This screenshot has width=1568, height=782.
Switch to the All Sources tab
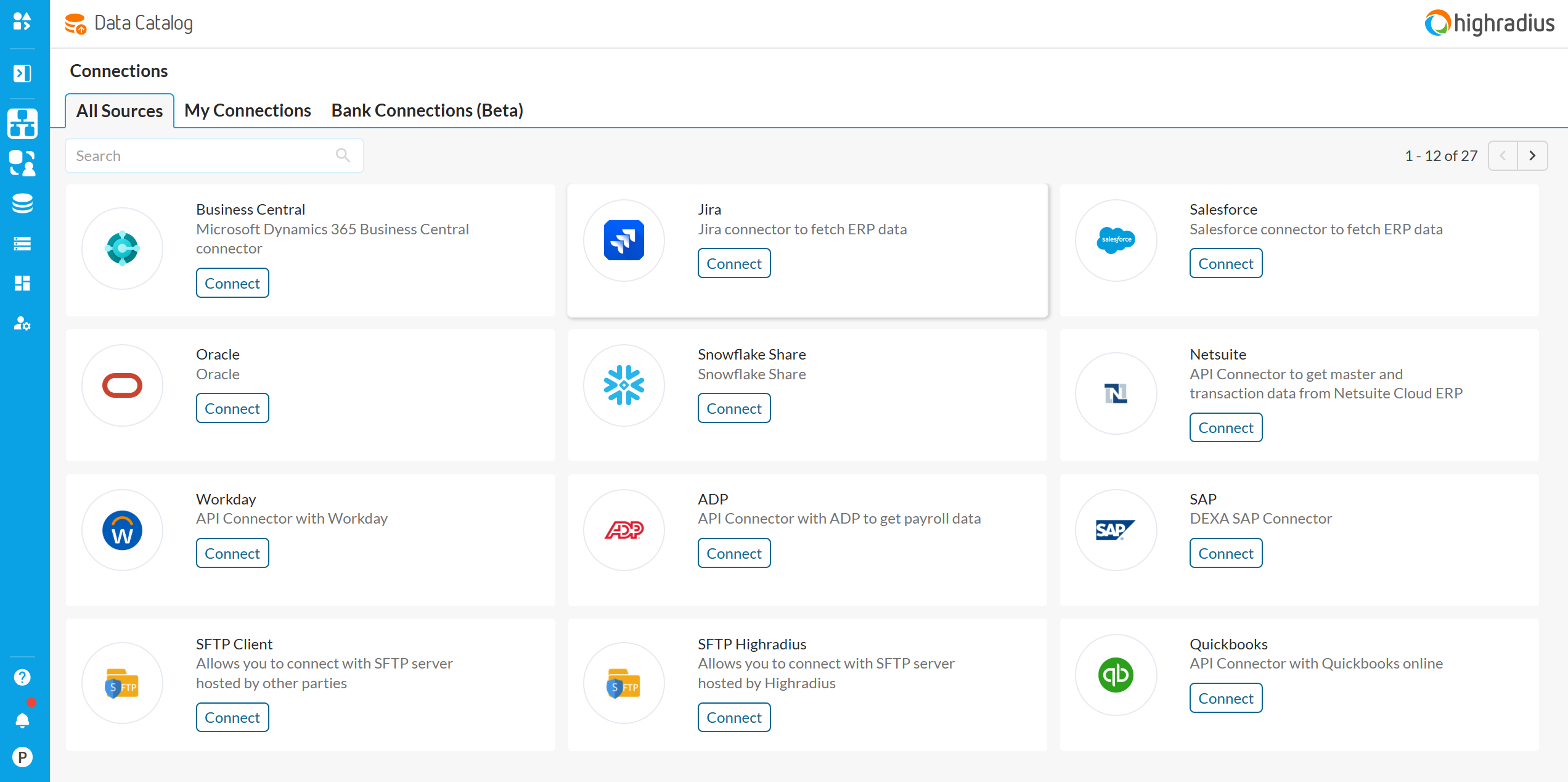point(120,111)
